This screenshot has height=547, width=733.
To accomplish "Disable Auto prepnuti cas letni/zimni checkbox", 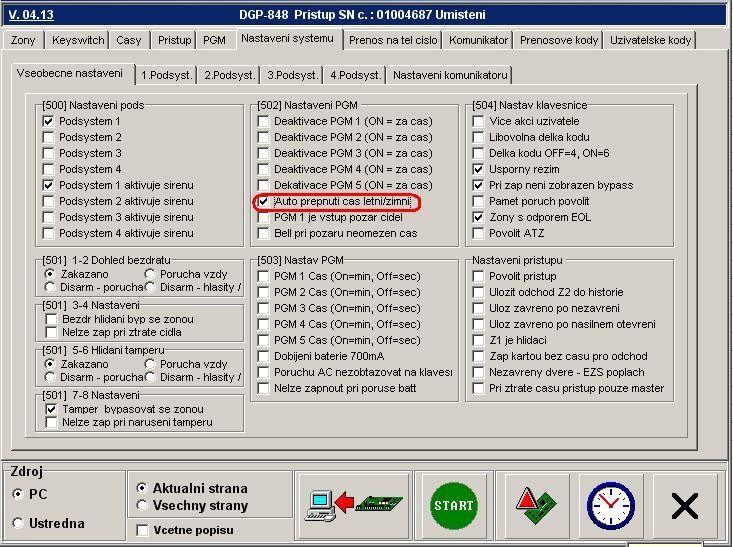I will 264,202.
